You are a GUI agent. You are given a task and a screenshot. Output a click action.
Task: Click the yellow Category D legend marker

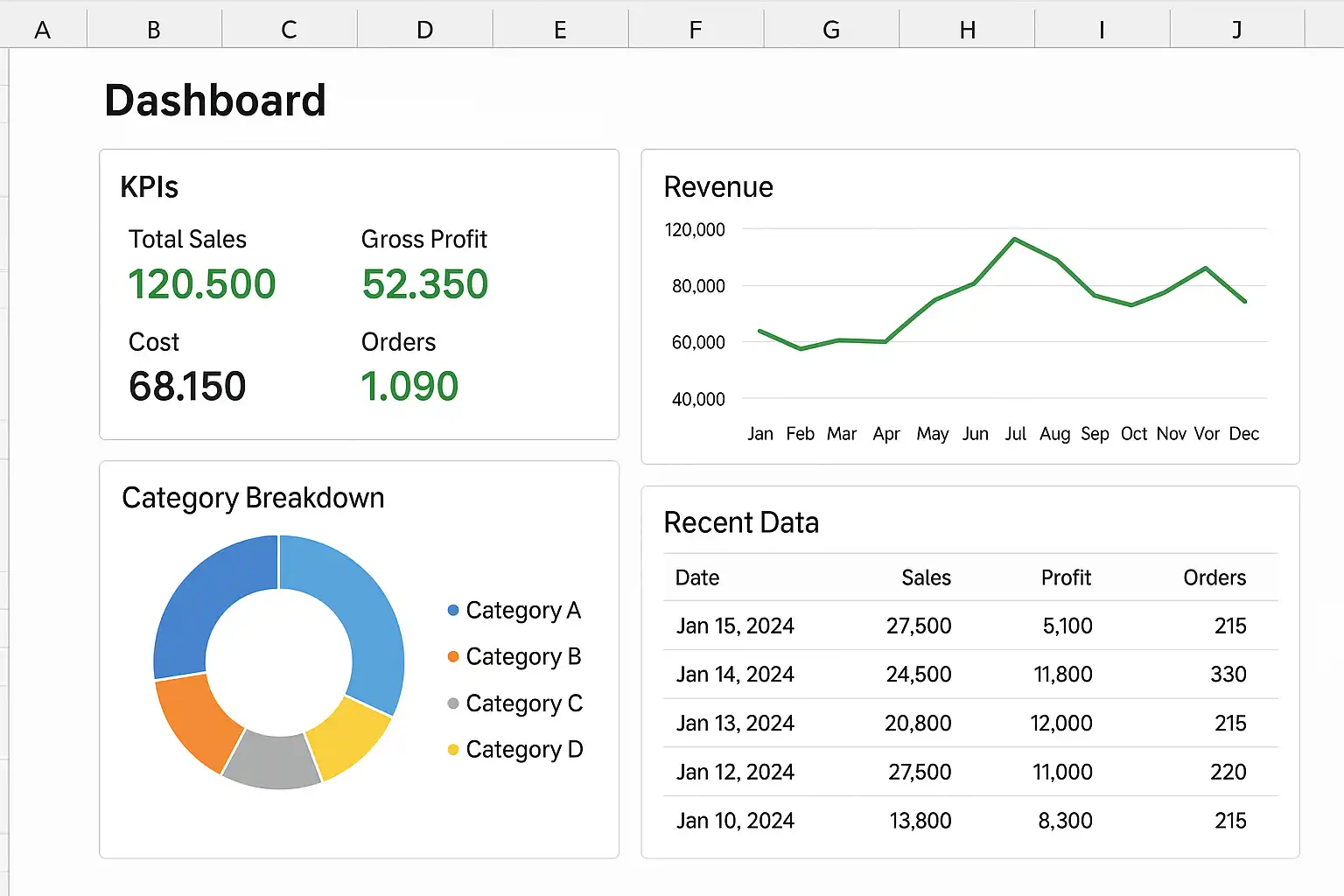(453, 750)
